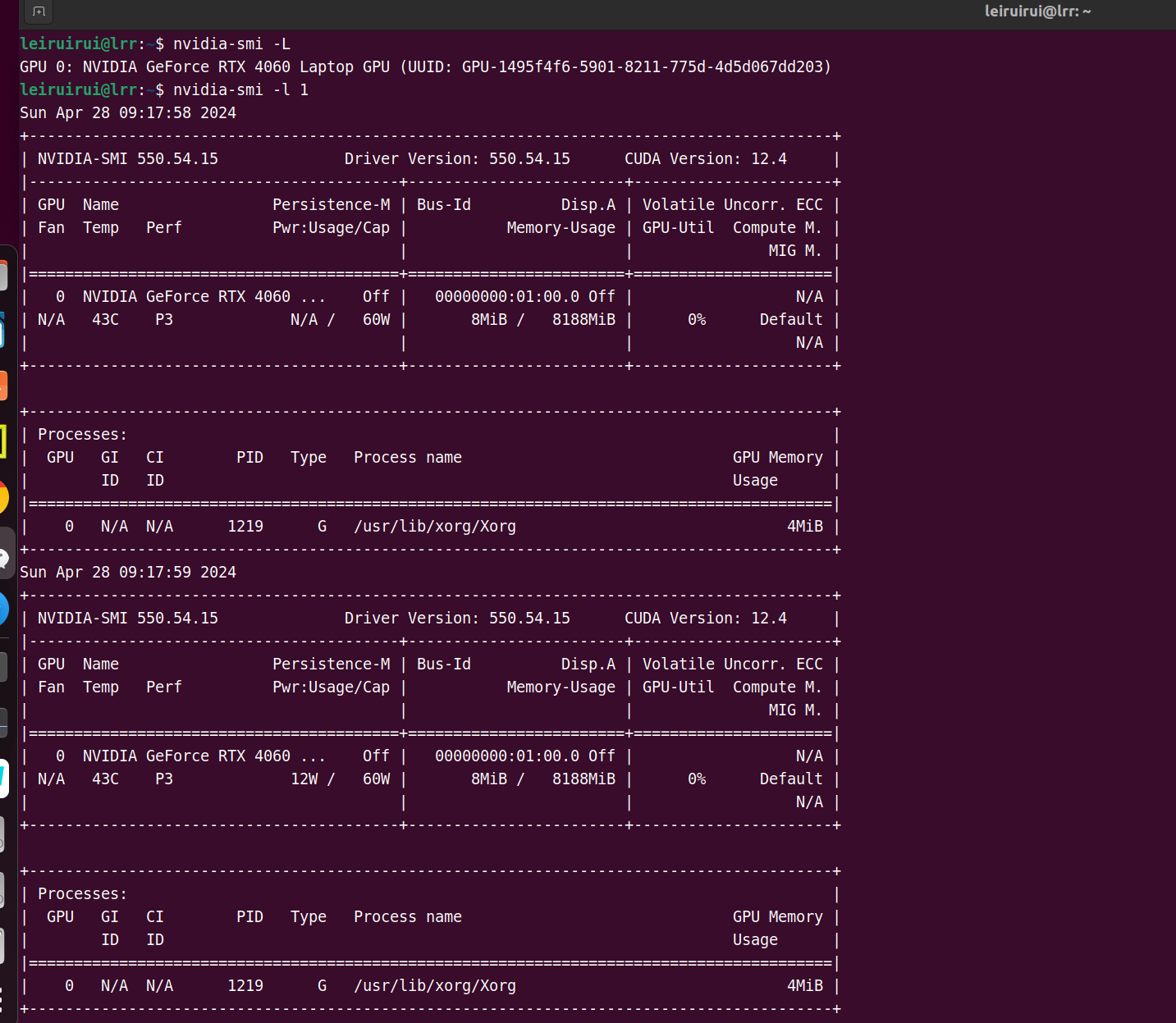Screen dimensions: 1176x1023
Task: Click the timestamp "Sun Apr 28 09:17:58 2024"
Action: click(128, 113)
